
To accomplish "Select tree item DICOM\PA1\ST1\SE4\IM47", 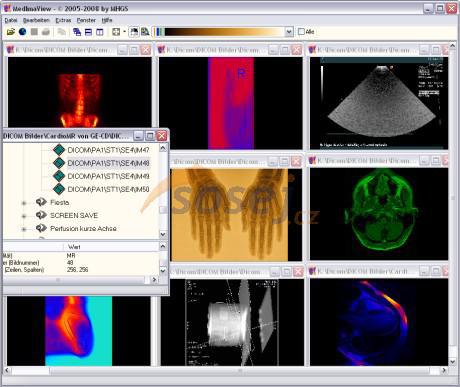I will [108, 150].
